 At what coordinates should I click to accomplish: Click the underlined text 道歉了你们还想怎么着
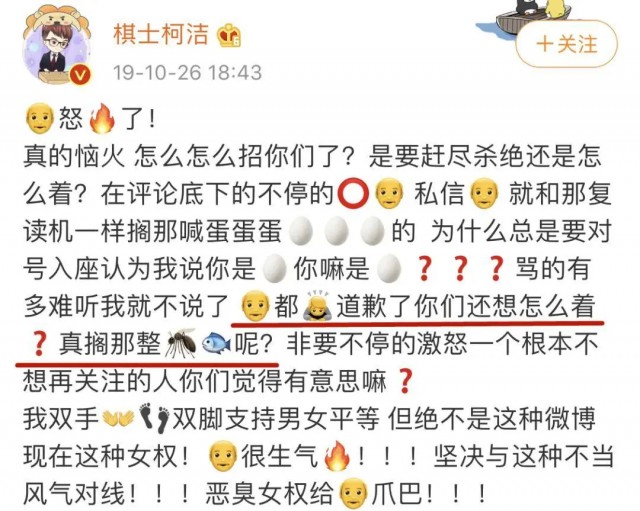[x=465, y=305]
